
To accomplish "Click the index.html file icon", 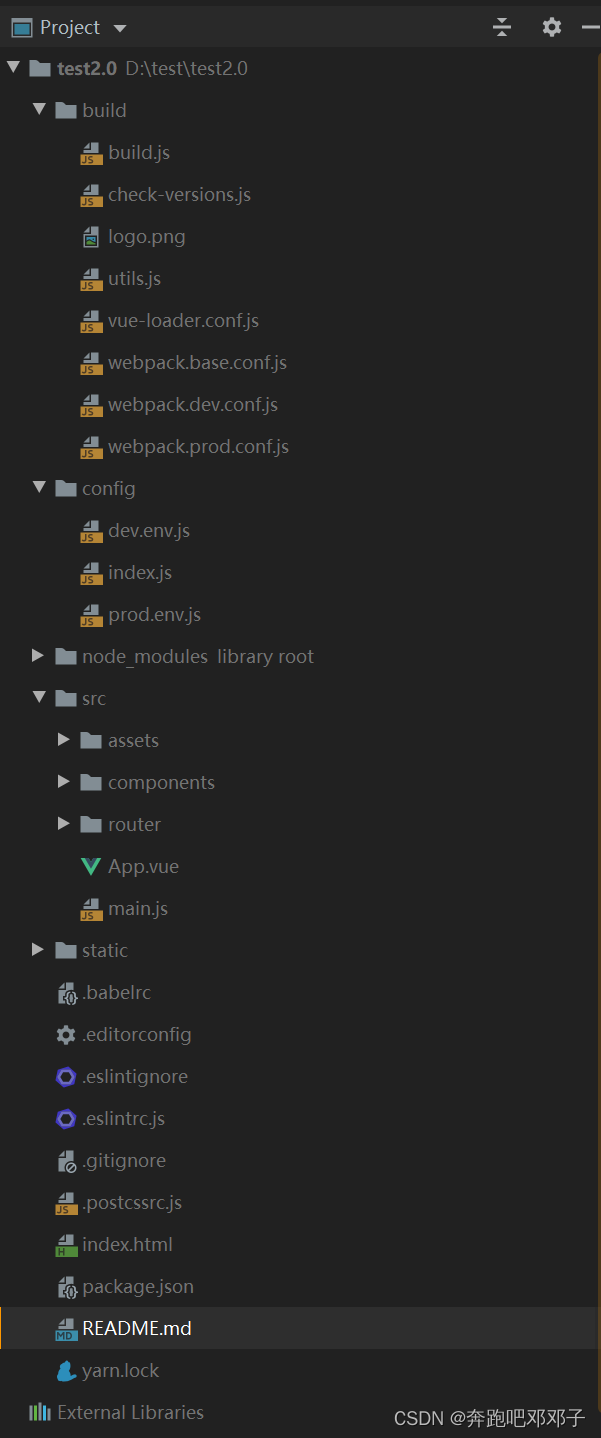I will pos(66,1245).
